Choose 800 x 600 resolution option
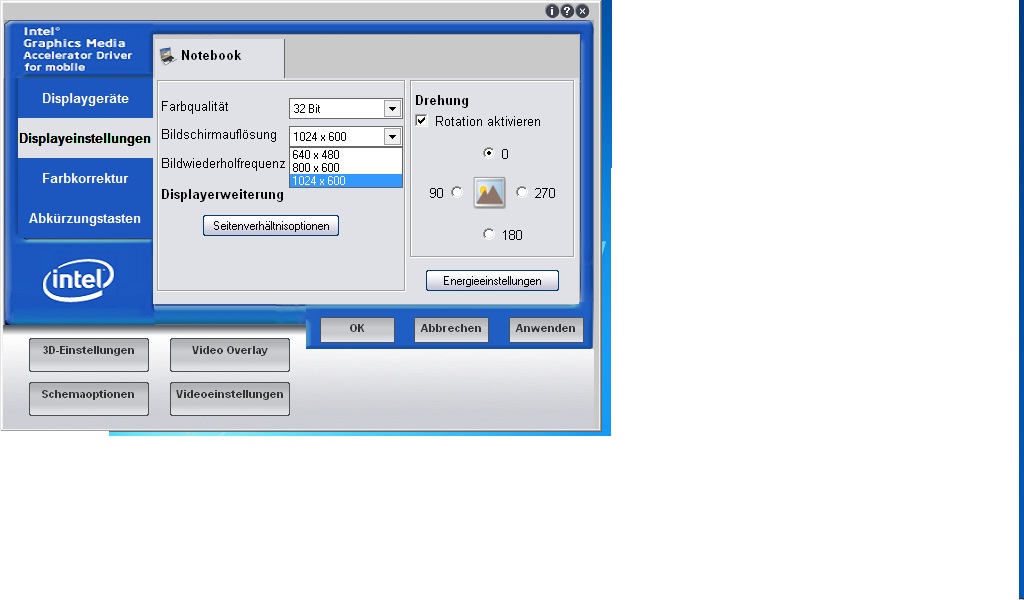The image size is (1024, 600). pyautogui.click(x=345, y=168)
